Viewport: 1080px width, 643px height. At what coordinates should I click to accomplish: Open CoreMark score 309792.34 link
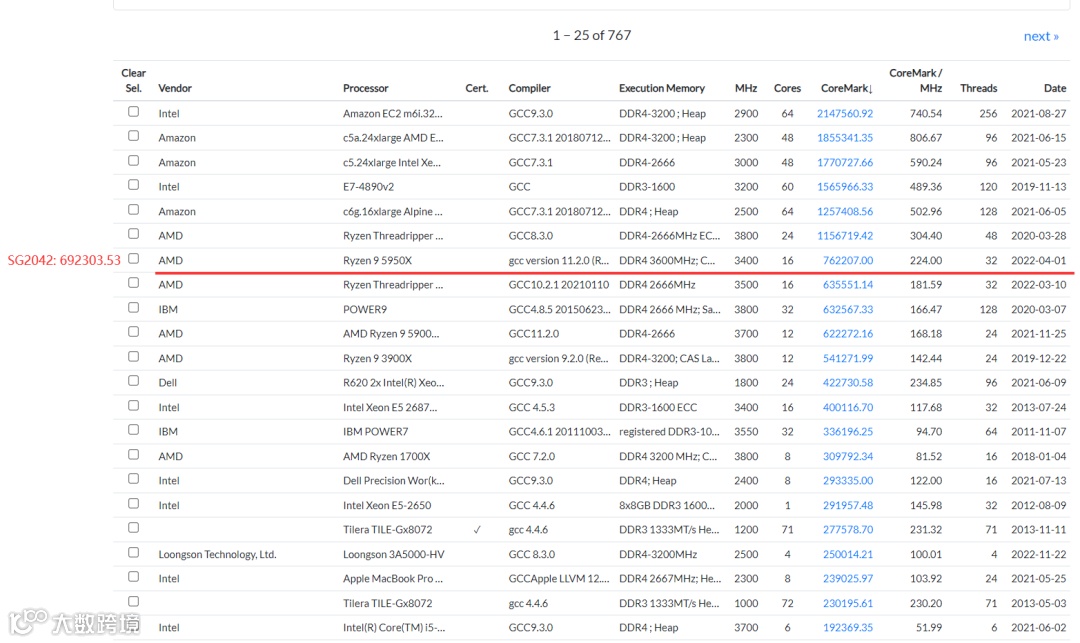pyautogui.click(x=848, y=456)
